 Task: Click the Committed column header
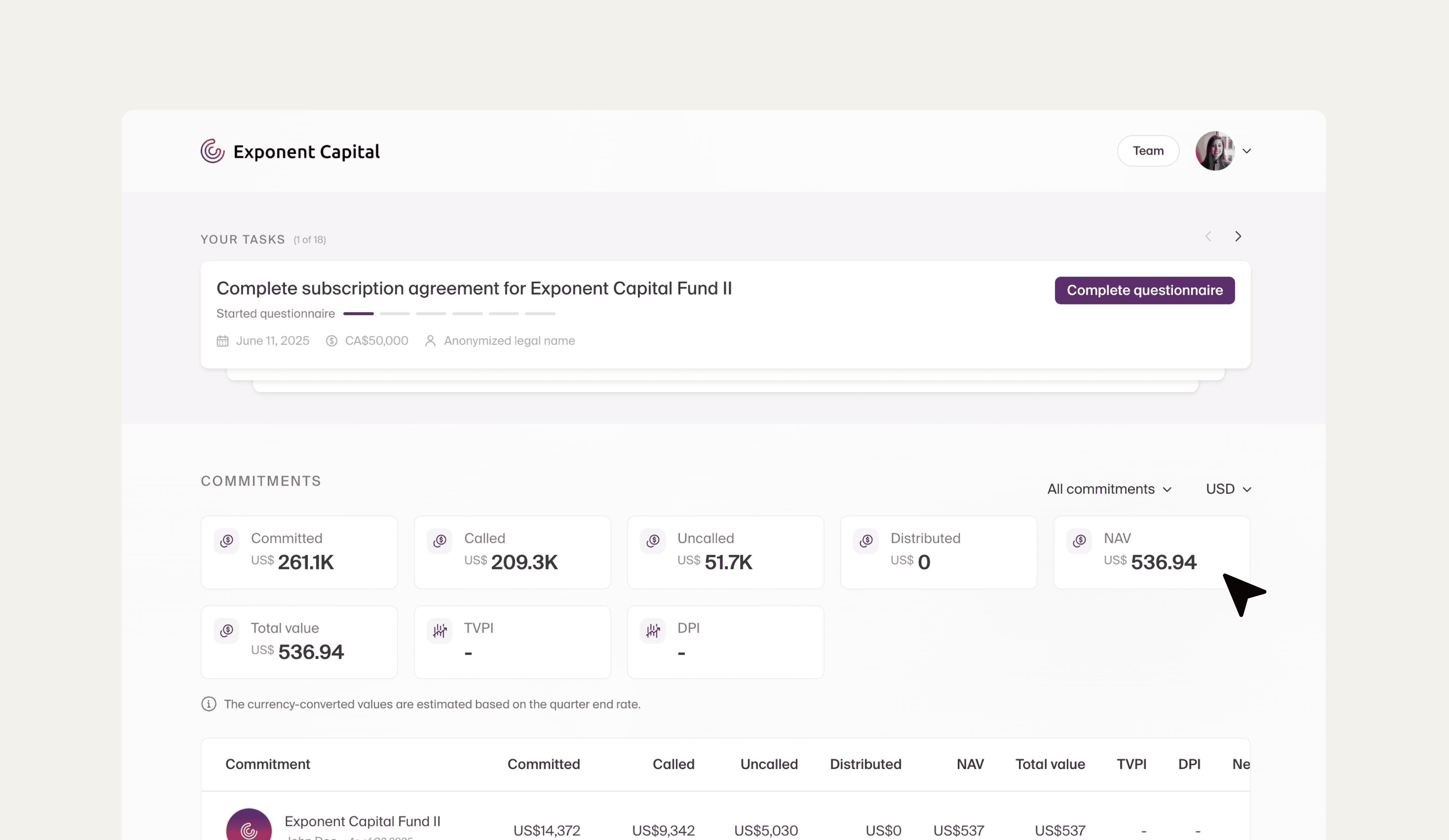(543, 764)
